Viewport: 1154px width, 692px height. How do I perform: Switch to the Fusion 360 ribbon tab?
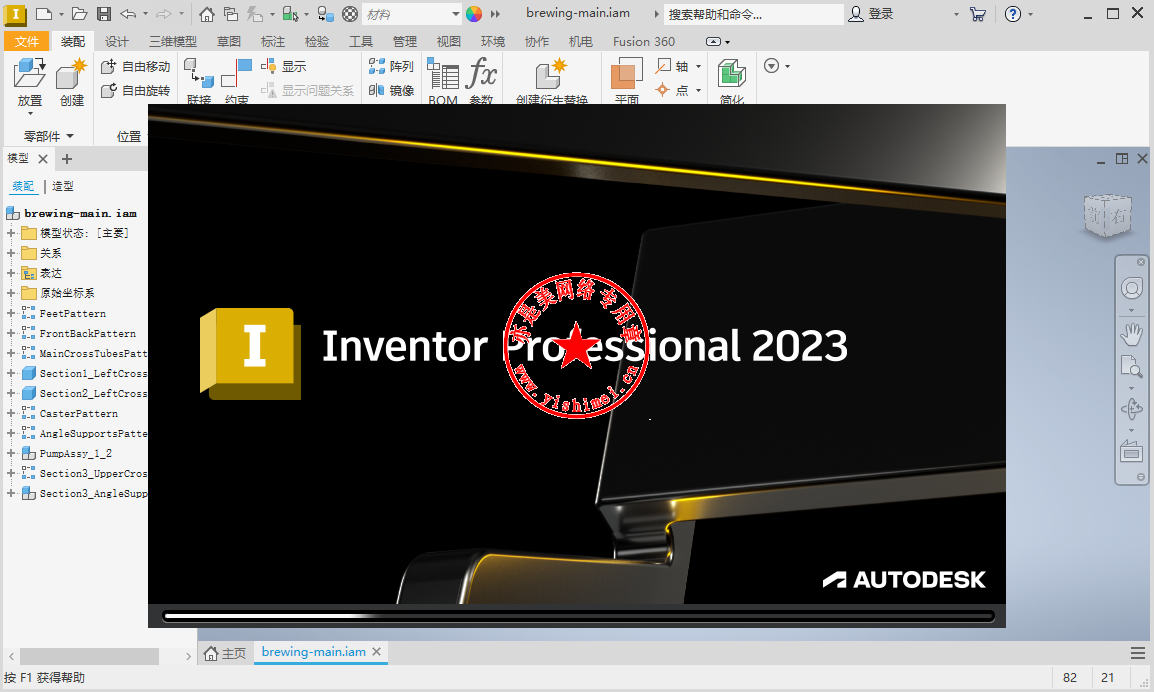pyautogui.click(x=644, y=41)
